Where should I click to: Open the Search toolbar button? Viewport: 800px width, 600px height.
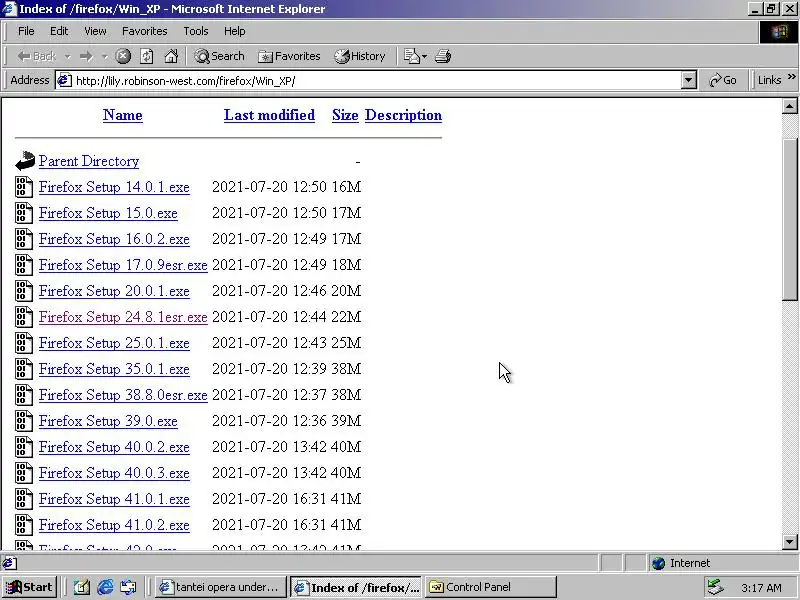[219, 56]
